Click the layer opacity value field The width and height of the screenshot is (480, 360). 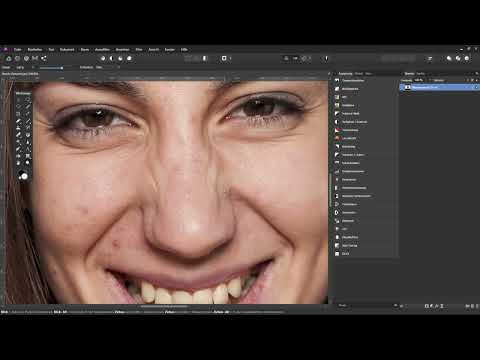point(419,80)
